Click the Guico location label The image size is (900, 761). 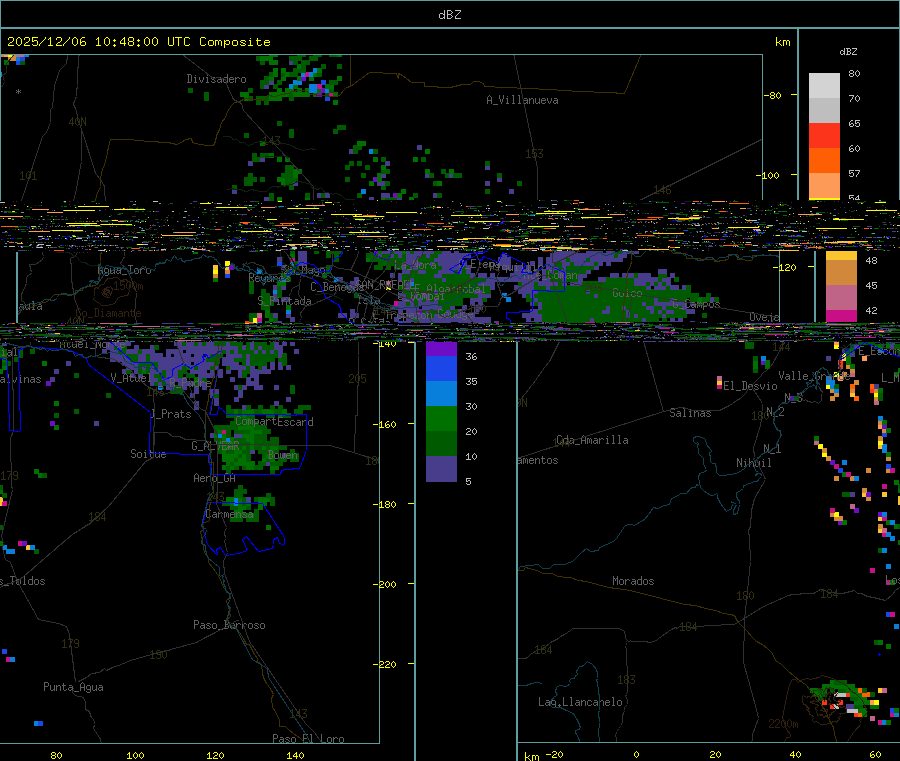click(x=627, y=293)
